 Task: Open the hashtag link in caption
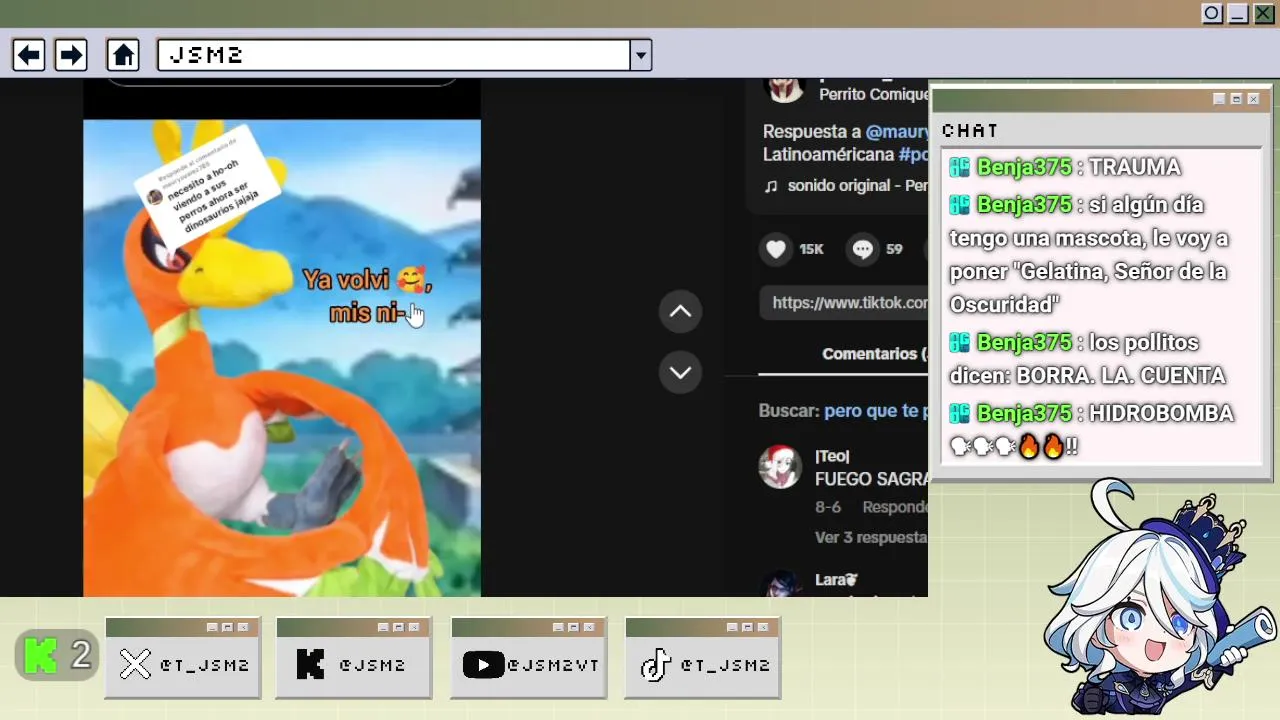click(913, 155)
